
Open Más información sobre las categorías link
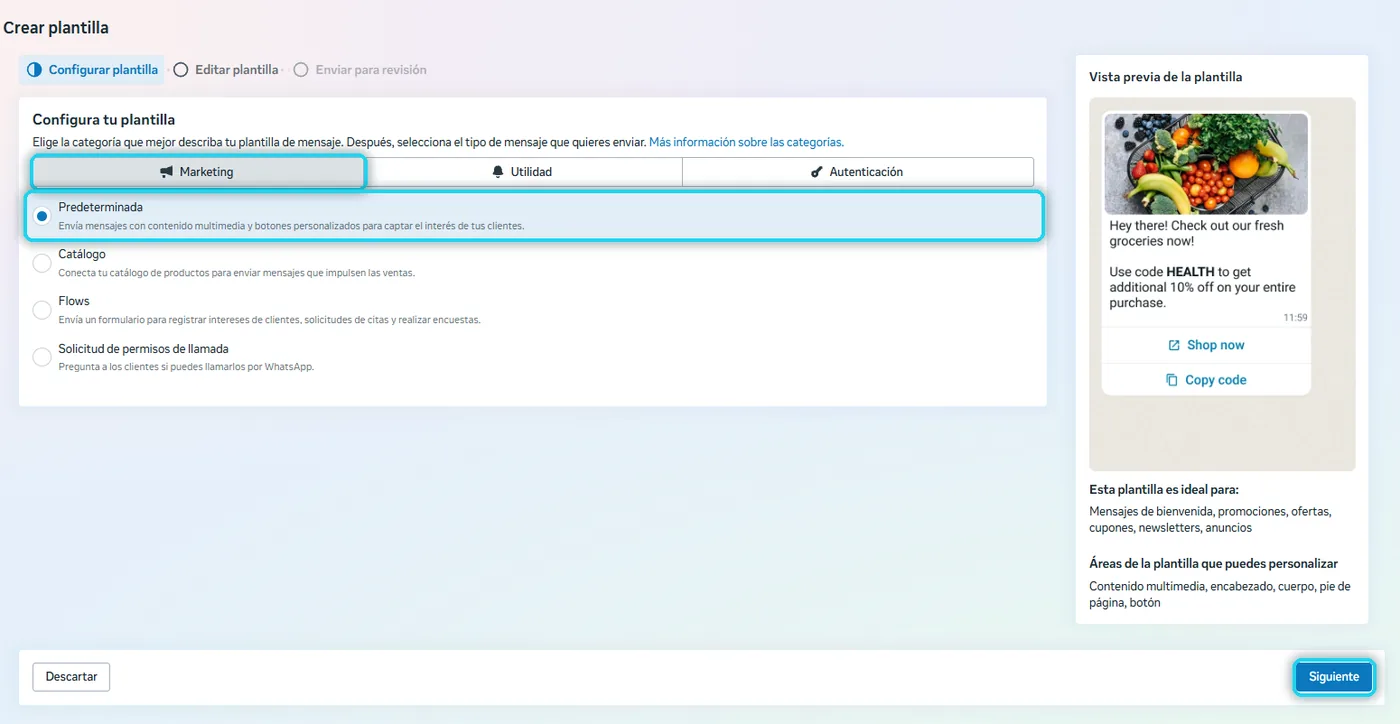(746, 143)
